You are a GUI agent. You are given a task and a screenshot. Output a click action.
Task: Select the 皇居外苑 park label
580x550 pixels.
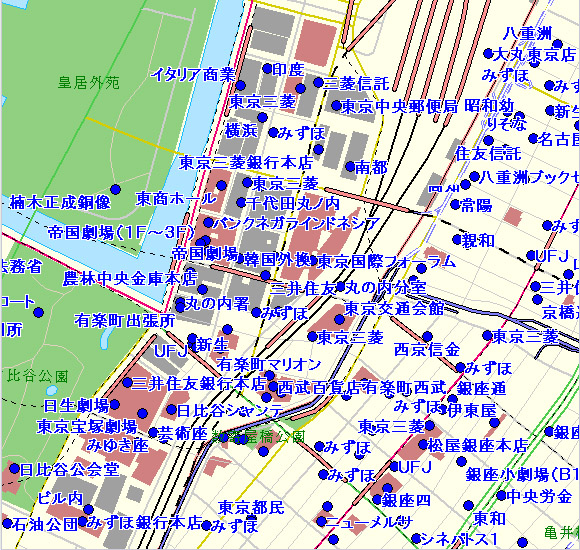click(89, 82)
